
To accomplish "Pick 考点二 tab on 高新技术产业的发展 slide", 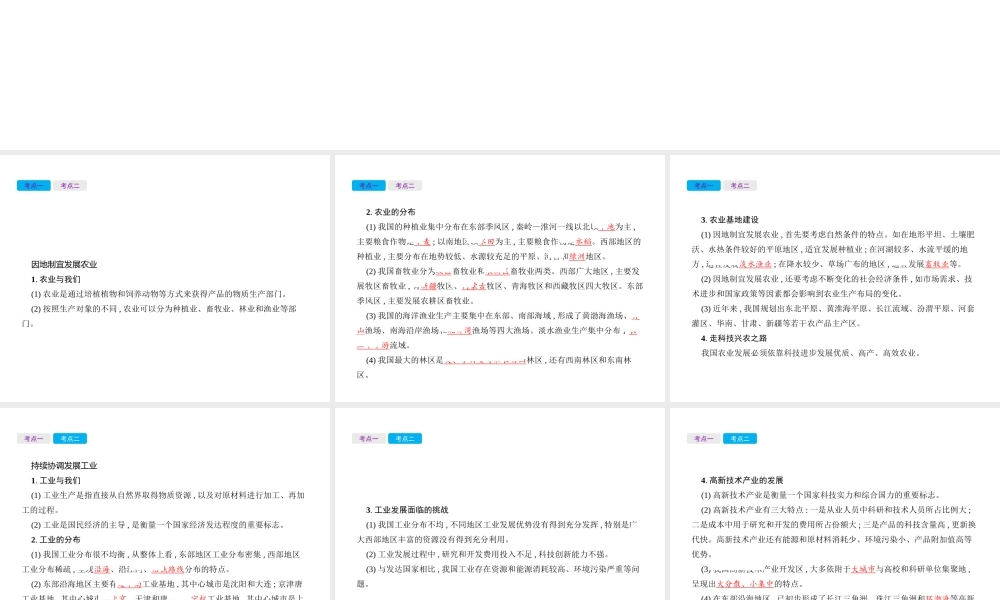I will (x=740, y=439).
